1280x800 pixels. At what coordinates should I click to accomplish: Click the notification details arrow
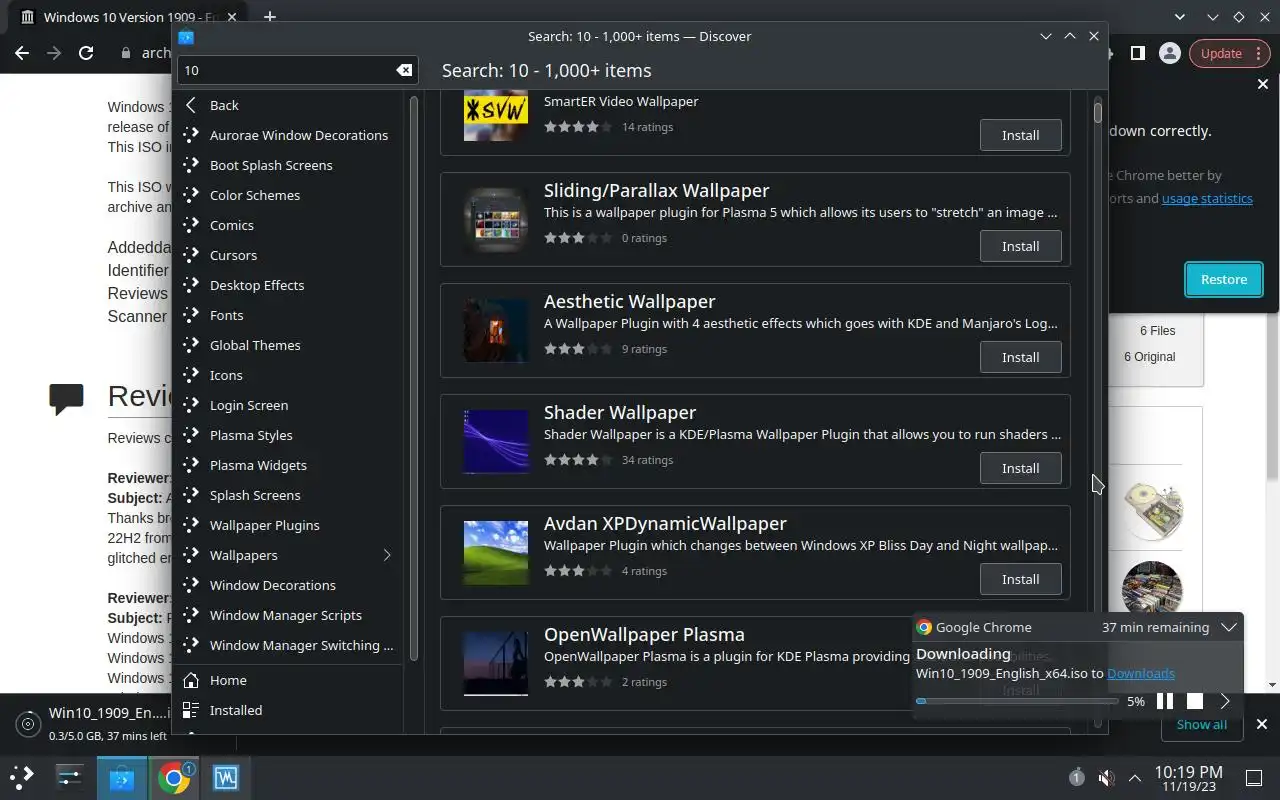pos(1225,701)
